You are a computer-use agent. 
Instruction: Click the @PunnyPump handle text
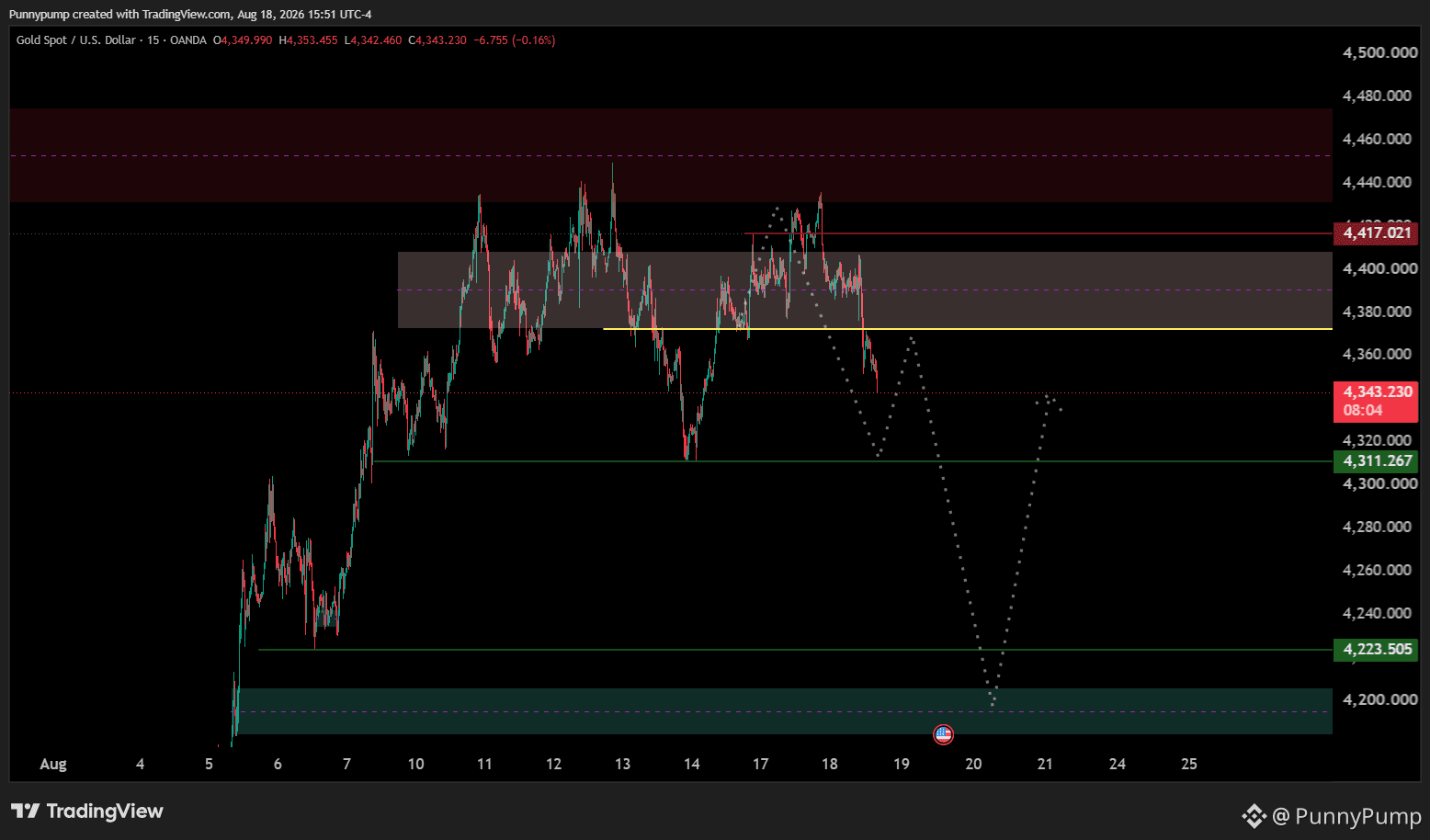tap(1346, 815)
